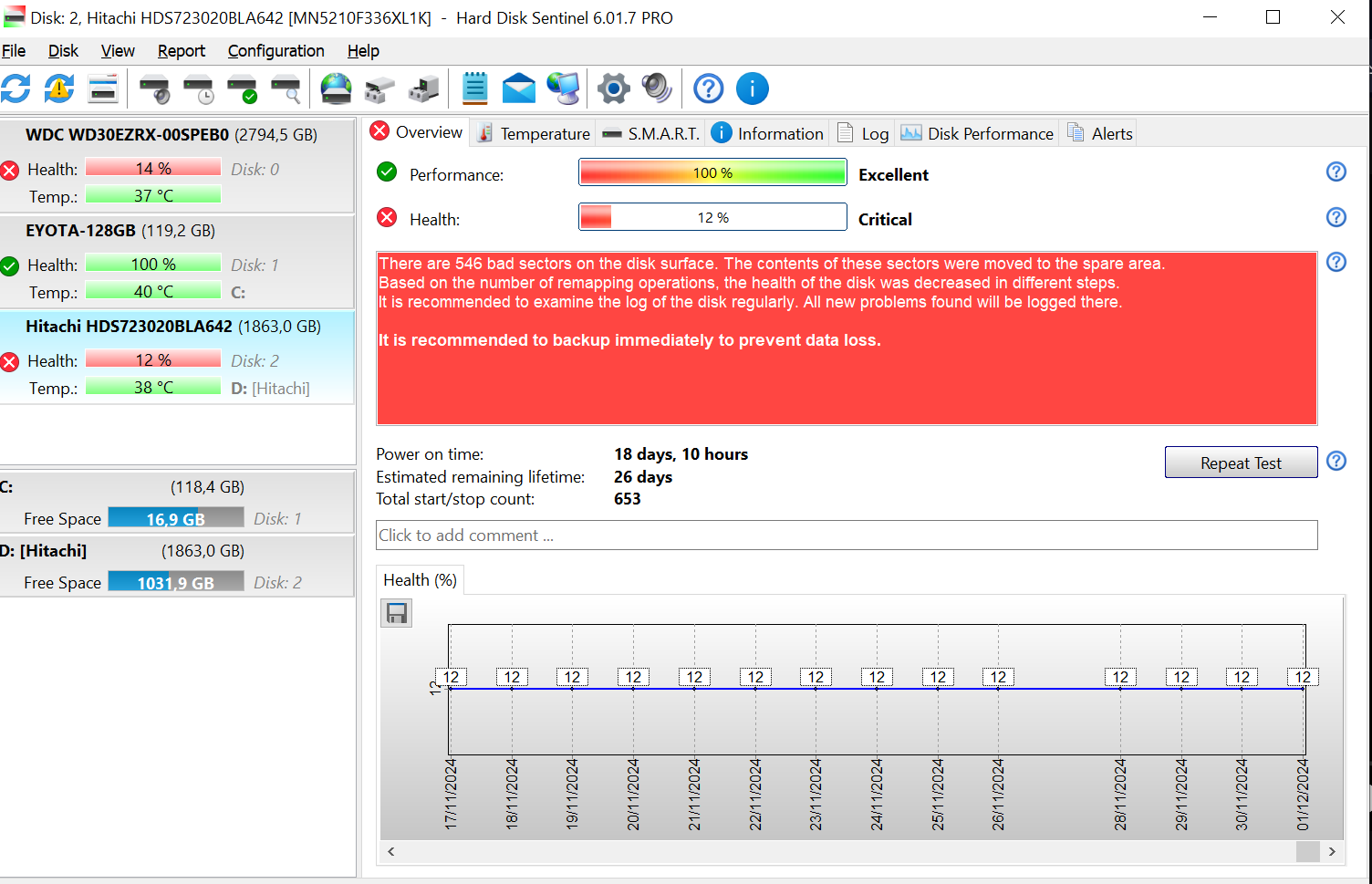Click the globe with disk icon

(x=336, y=88)
